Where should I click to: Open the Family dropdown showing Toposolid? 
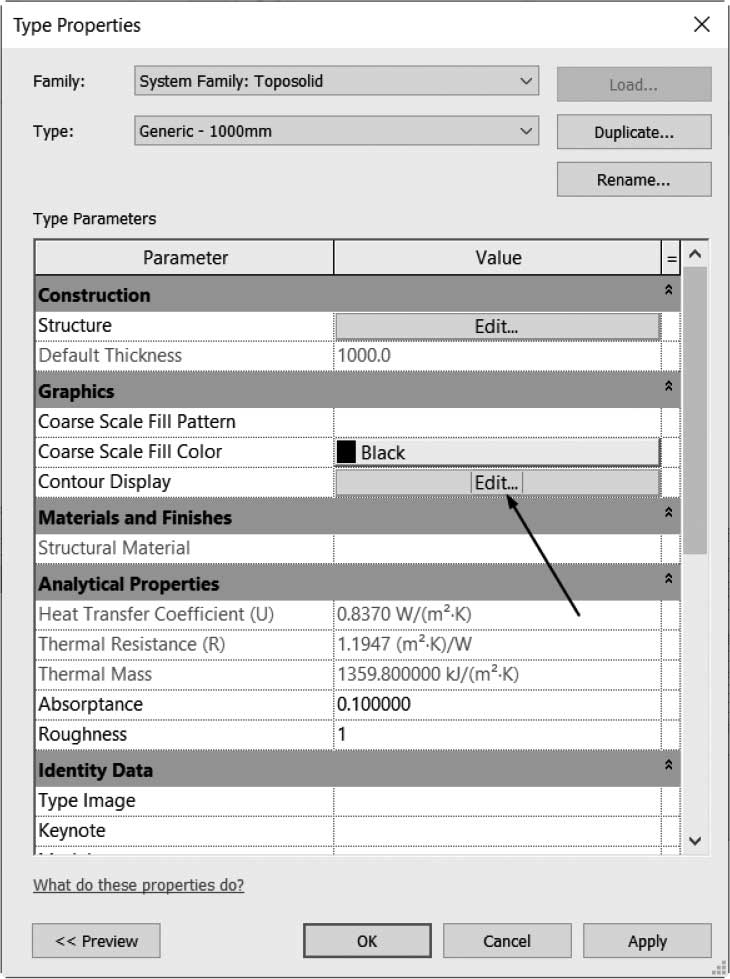(x=336, y=81)
